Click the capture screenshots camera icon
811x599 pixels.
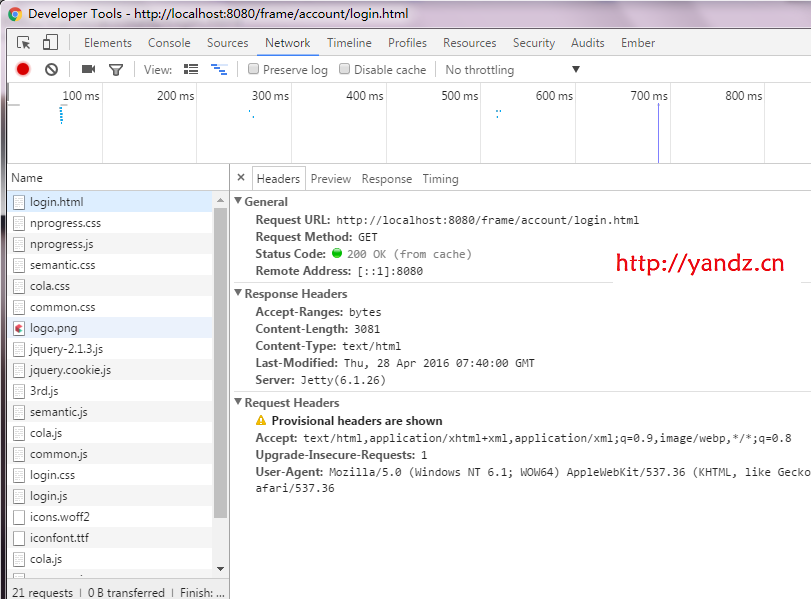point(88,69)
